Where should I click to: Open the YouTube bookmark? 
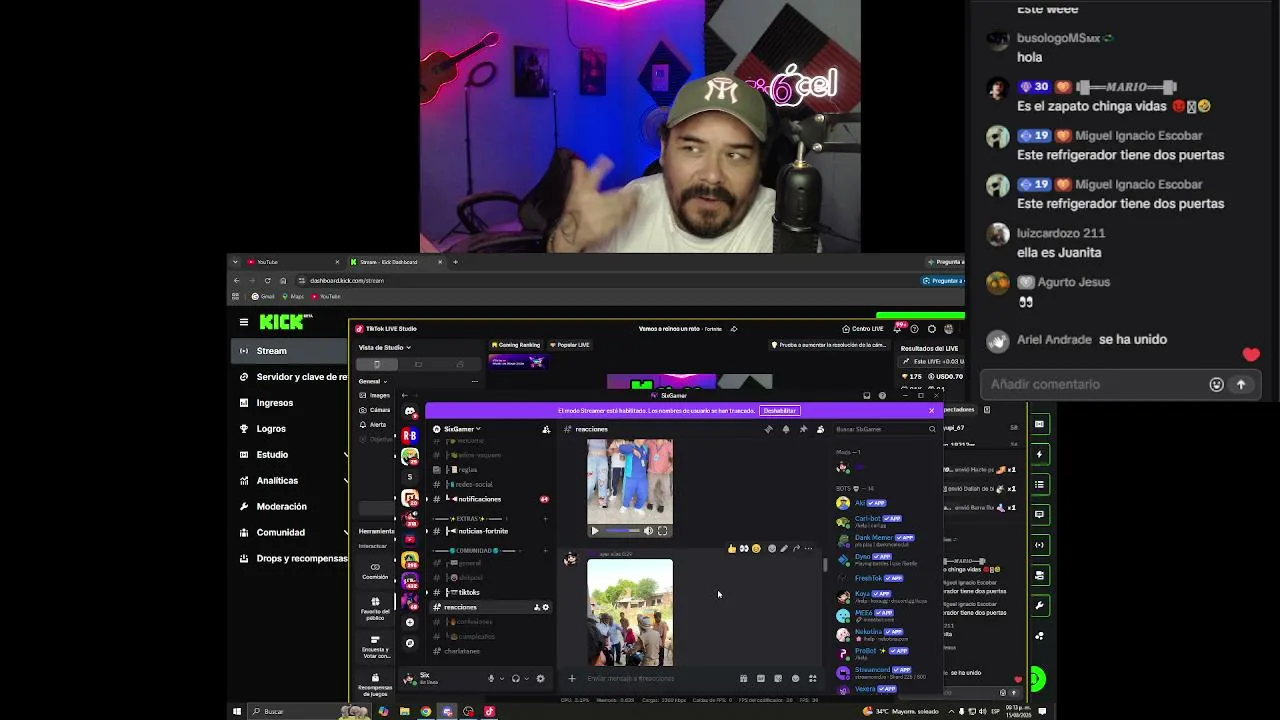pyautogui.click(x=326, y=297)
